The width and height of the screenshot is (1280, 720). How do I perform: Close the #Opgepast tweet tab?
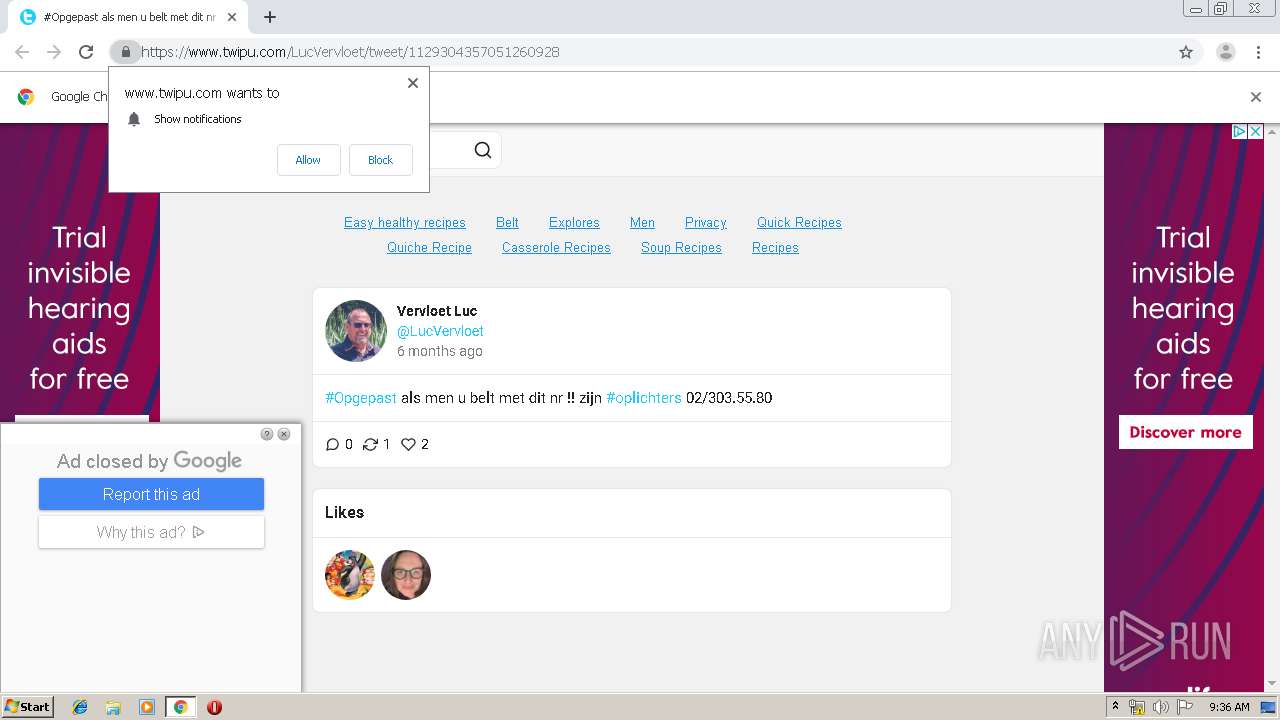[x=232, y=17]
